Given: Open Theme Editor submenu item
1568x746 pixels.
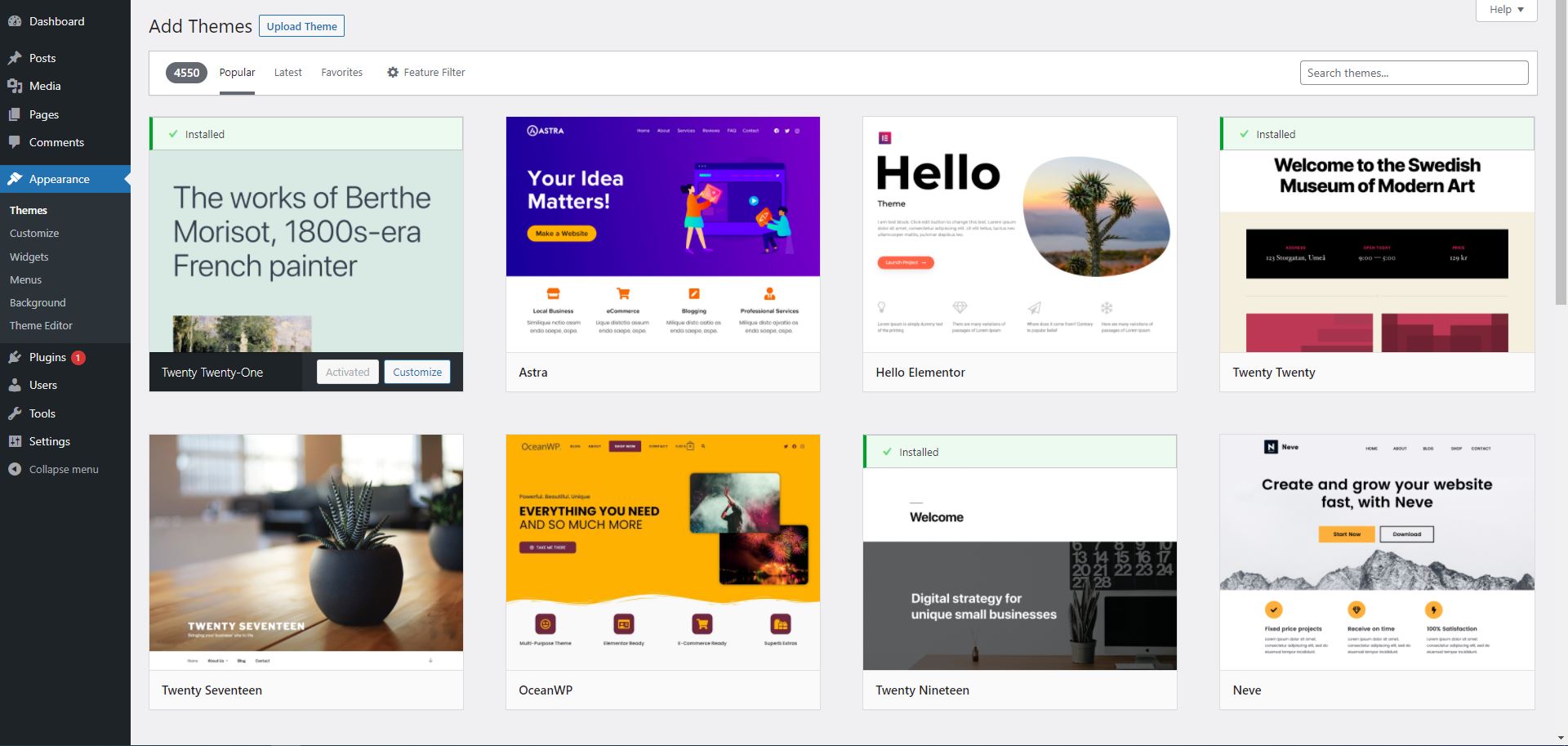Looking at the screenshot, I should [41, 325].
